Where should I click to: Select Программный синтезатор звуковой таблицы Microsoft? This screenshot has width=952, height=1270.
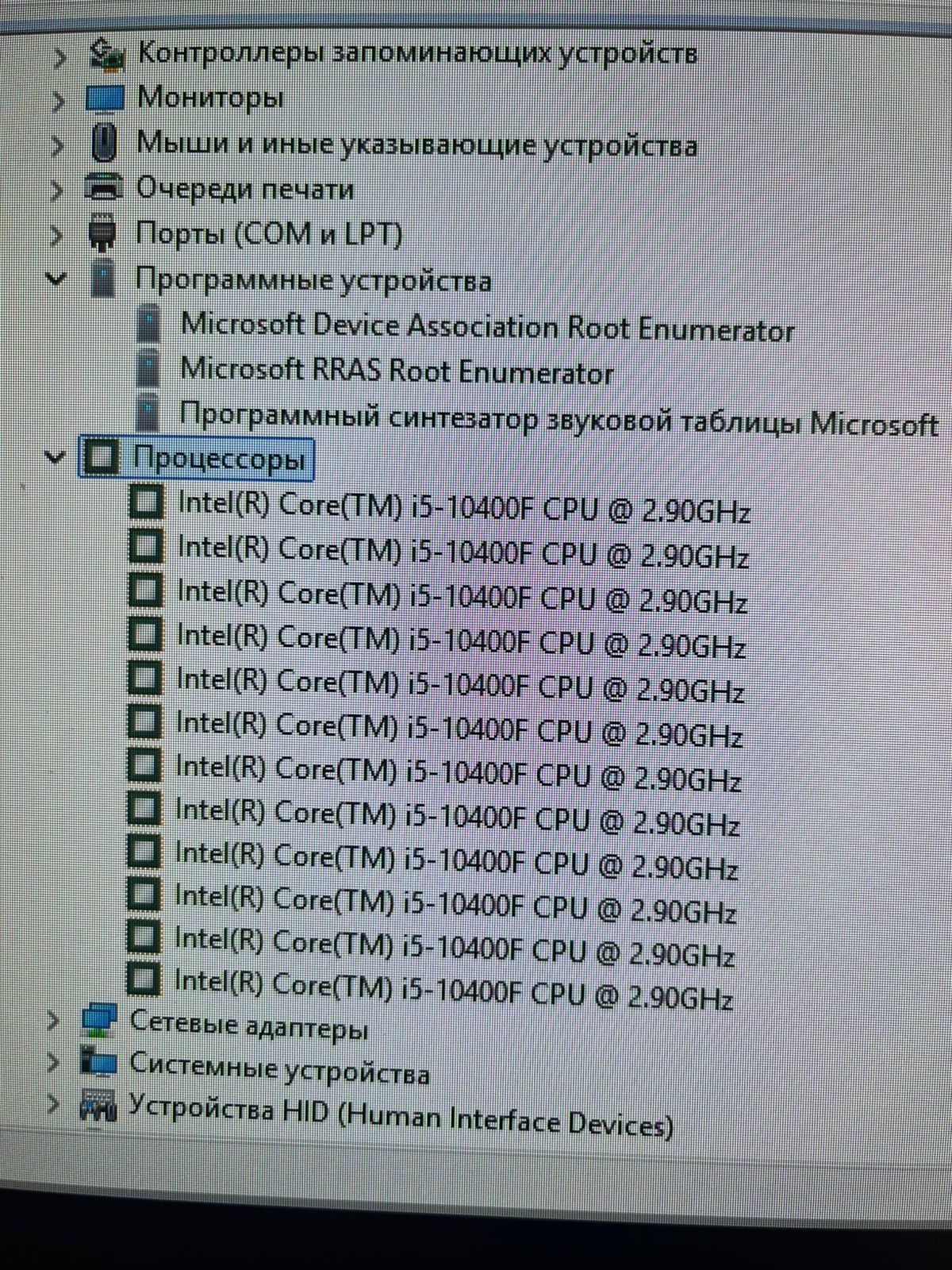(559, 420)
